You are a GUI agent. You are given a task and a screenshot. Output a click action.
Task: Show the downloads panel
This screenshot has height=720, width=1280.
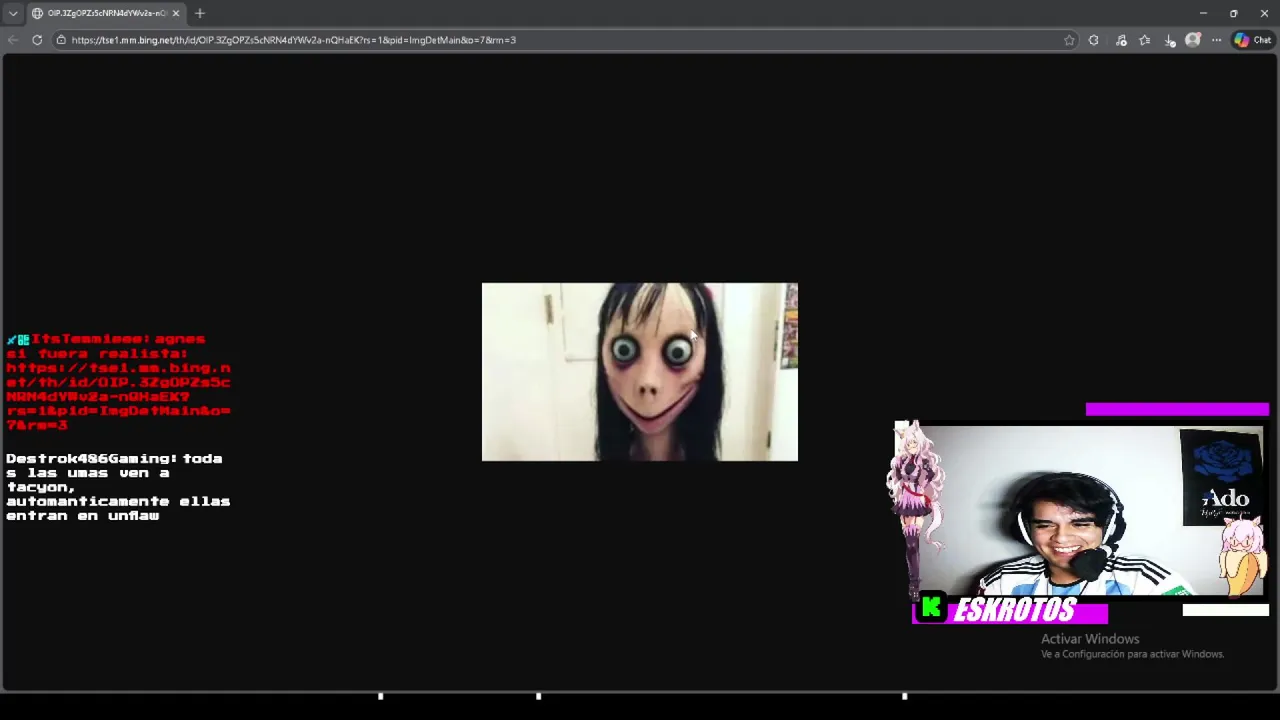tap(1170, 40)
